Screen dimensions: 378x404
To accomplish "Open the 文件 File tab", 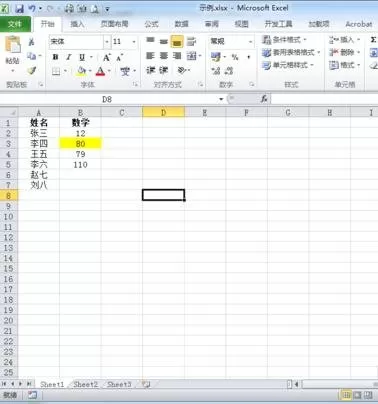I will 15,24.
